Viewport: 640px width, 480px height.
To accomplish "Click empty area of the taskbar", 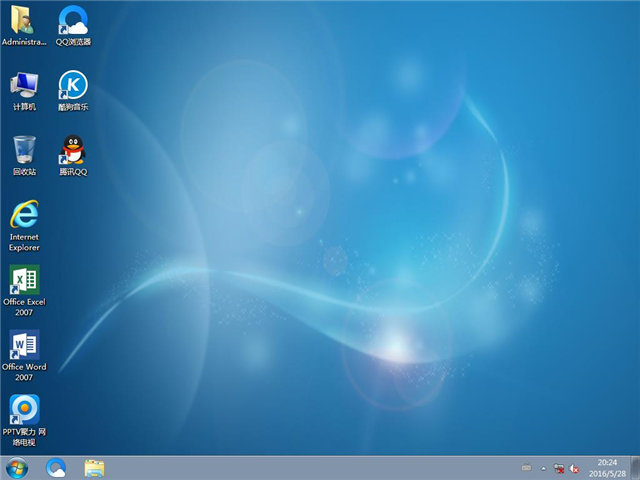I will click(x=300, y=467).
